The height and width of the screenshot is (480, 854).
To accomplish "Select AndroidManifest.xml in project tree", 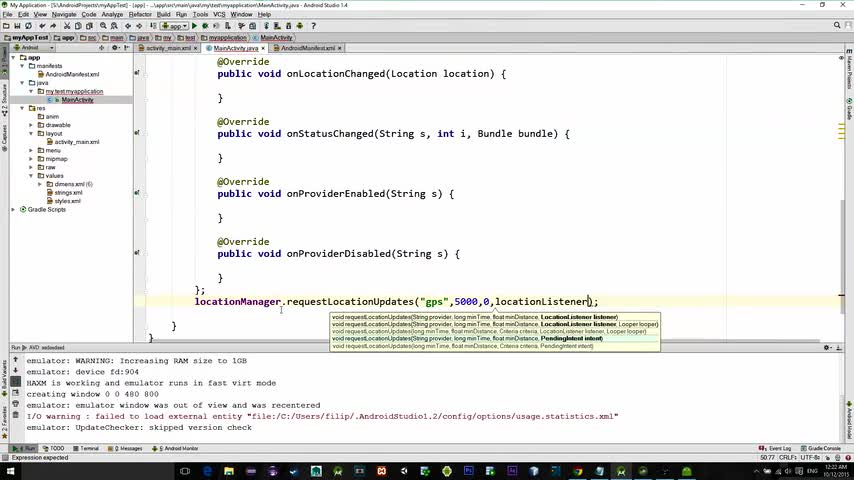I will point(72,75).
